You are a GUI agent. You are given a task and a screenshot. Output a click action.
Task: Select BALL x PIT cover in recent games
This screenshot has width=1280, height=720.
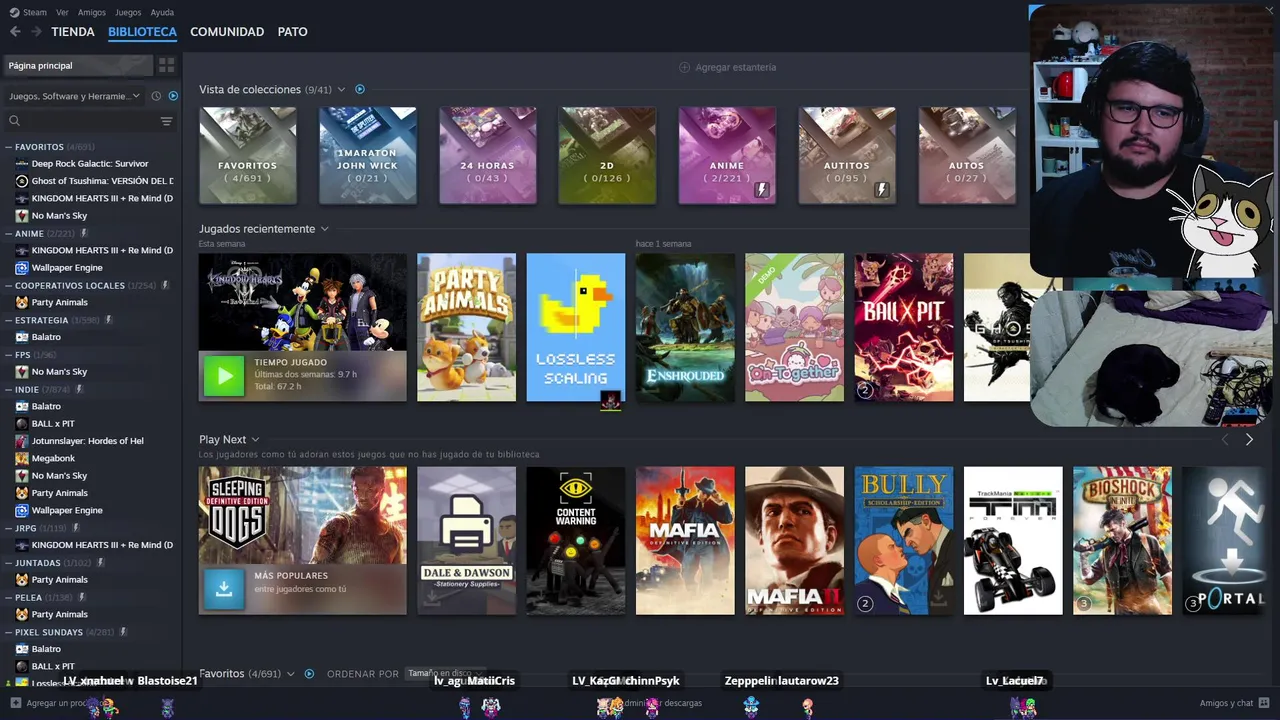click(904, 327)
